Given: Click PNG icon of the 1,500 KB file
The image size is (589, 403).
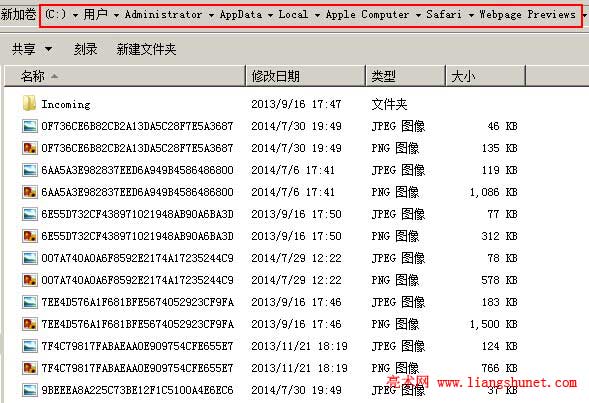Looking at the screenshot, I should [30, 324].
